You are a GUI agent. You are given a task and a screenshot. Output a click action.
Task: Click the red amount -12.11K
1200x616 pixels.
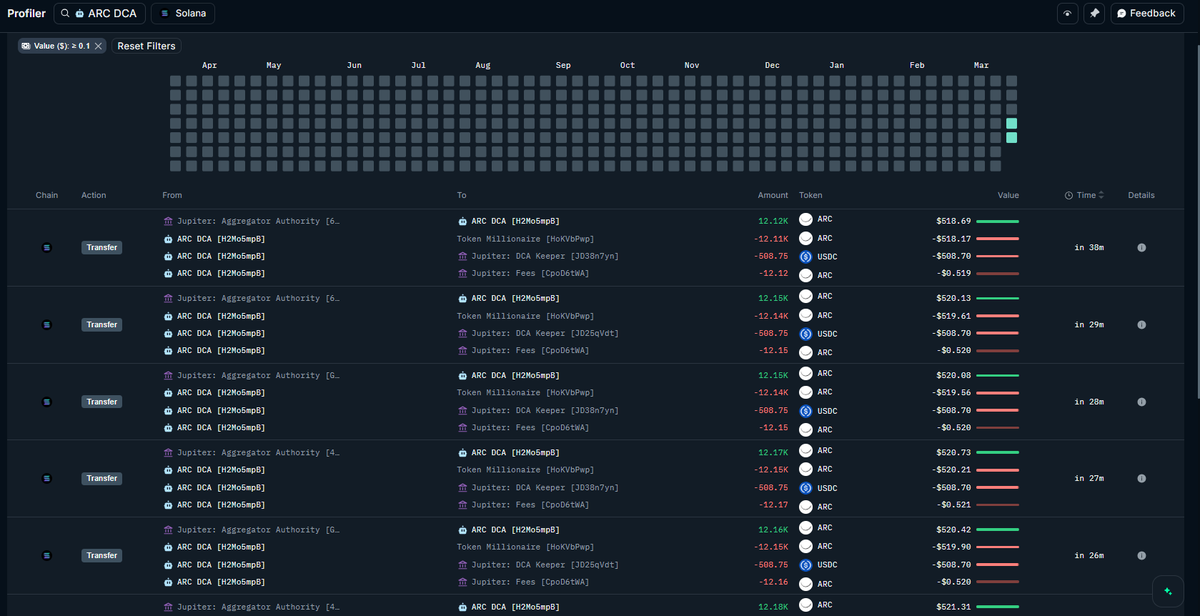(770, 238)
